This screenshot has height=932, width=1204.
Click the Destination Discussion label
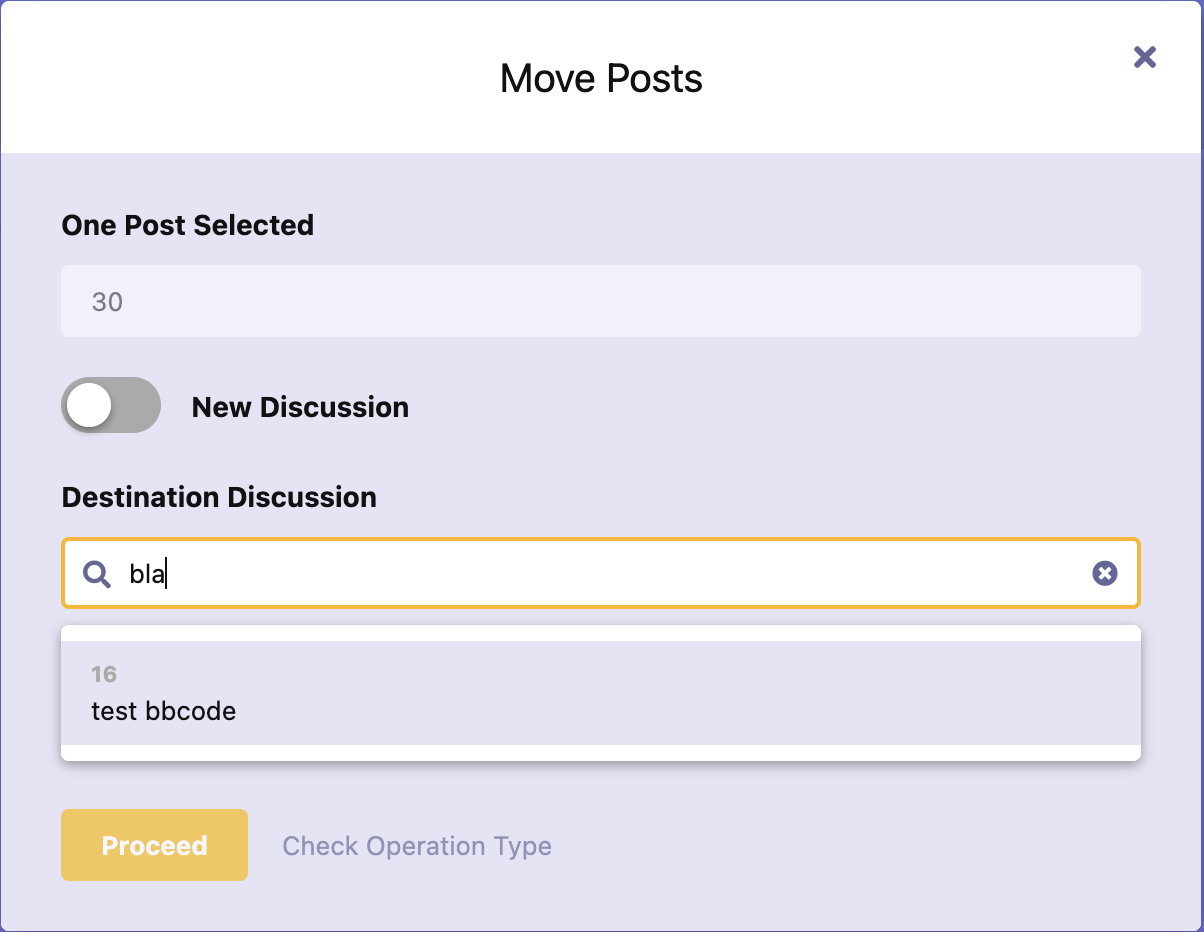219,497
